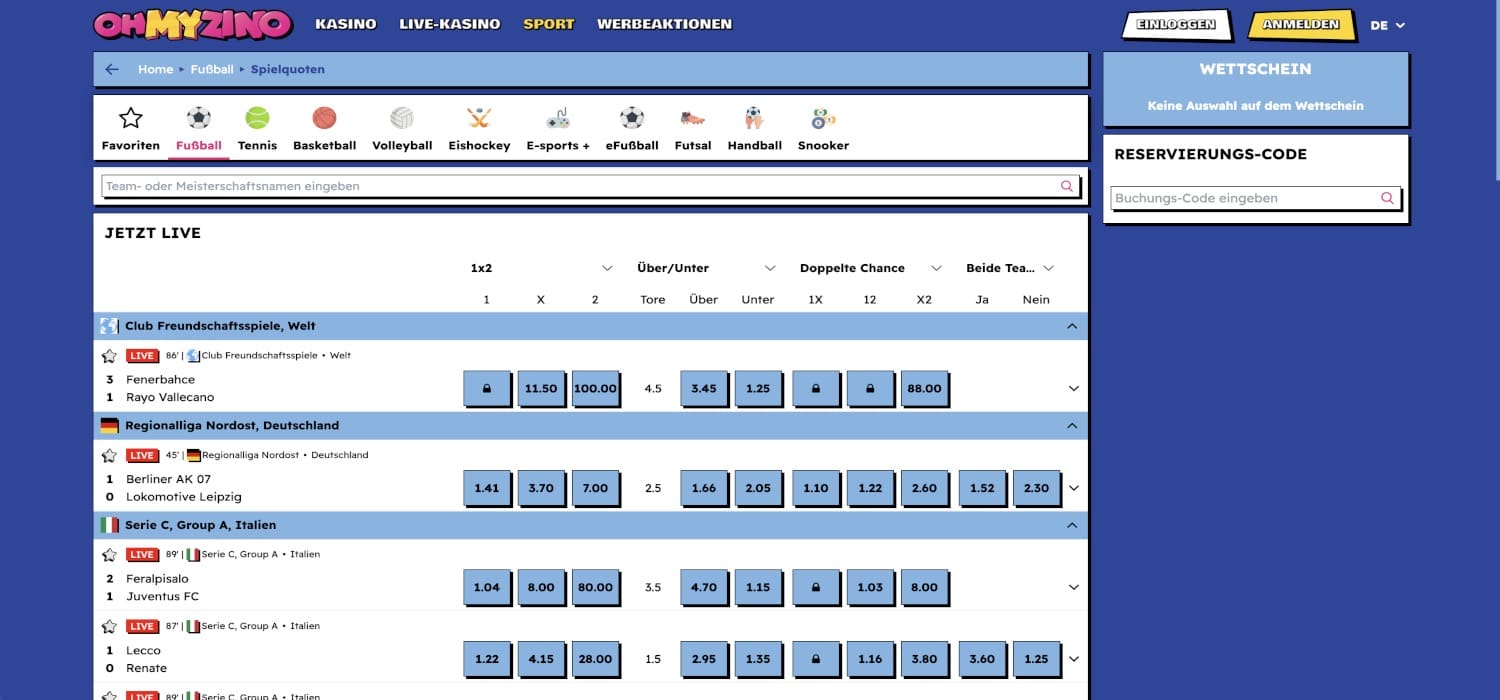Click the search magnifier in team search field

click(x=1067, y=186)
